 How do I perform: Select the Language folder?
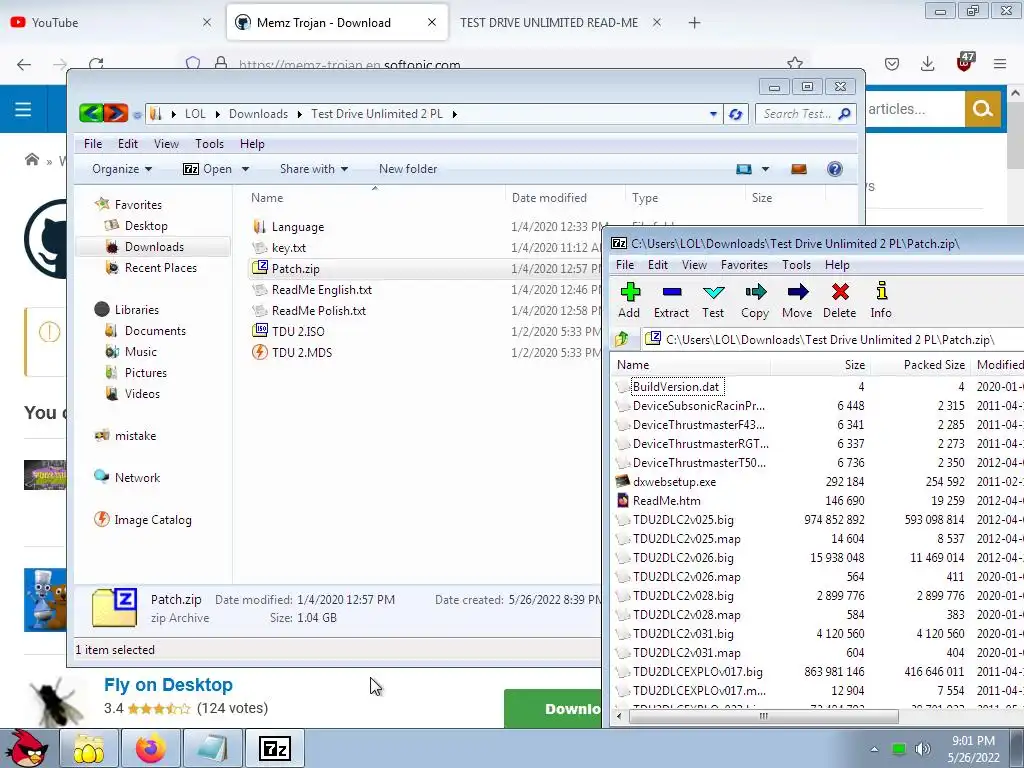[x=297, y=227]
